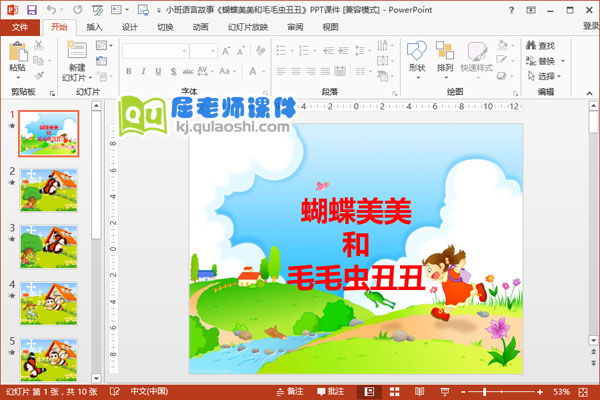Switch to the 设计 design tab
The height and width of the screenshot is (400, 600).
point(130,27)
